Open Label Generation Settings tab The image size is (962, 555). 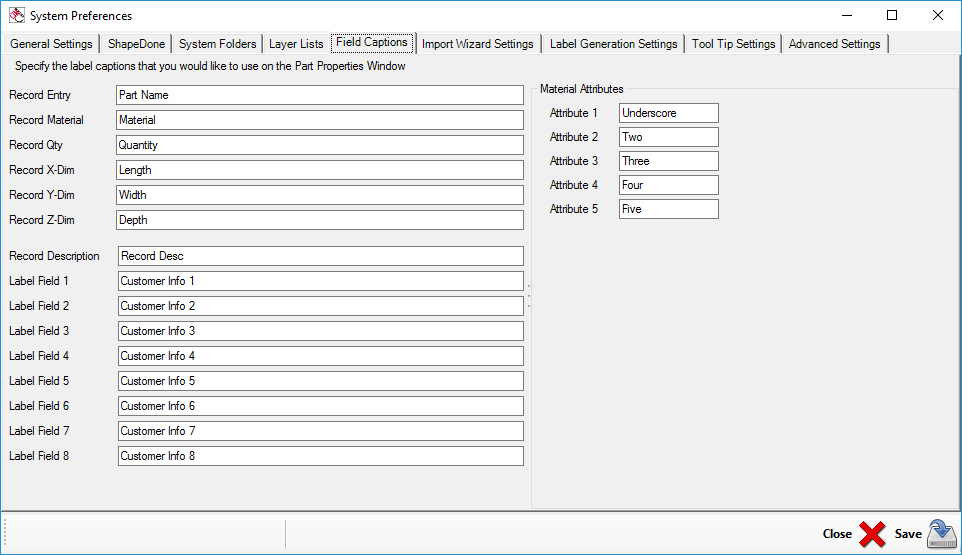tap(613, 44)
